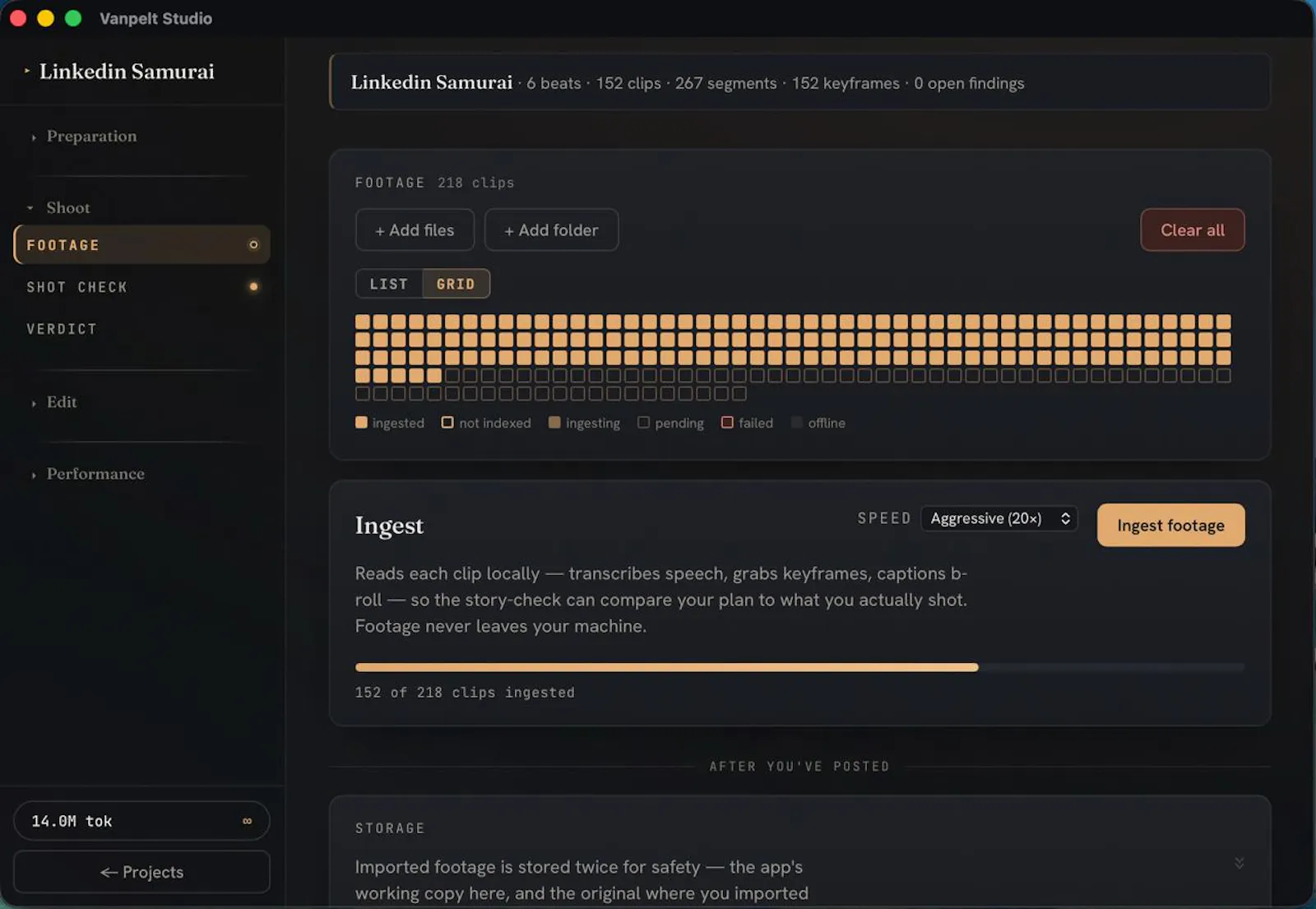The height and width of the screenshot is (909, 1316).
Task: Click the '267 segments' summary text
Action: click(x=725, y=83)
